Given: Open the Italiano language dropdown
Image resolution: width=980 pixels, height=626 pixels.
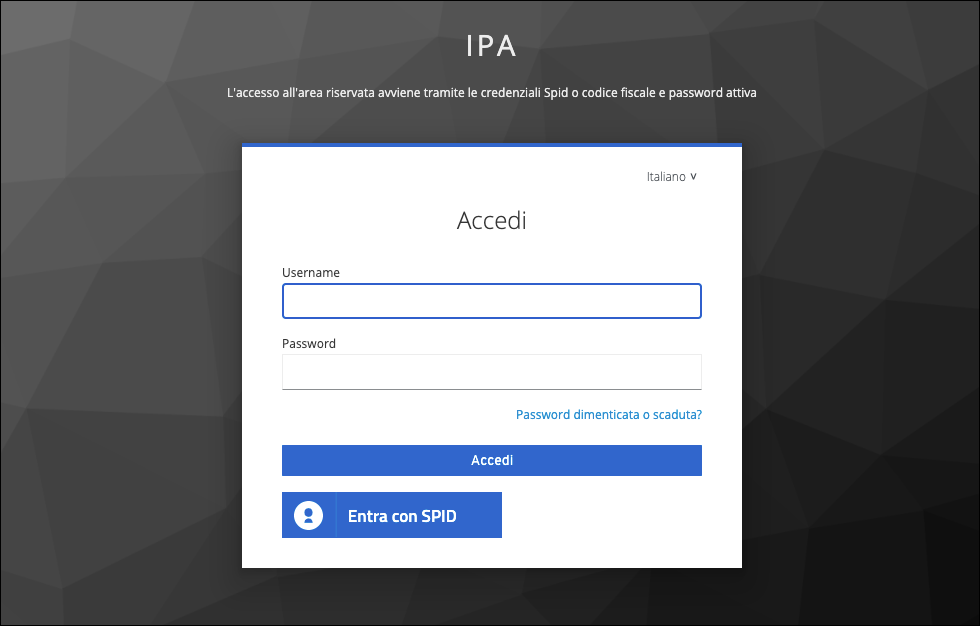Looking at the screenshot, I should tap(671, 177).
